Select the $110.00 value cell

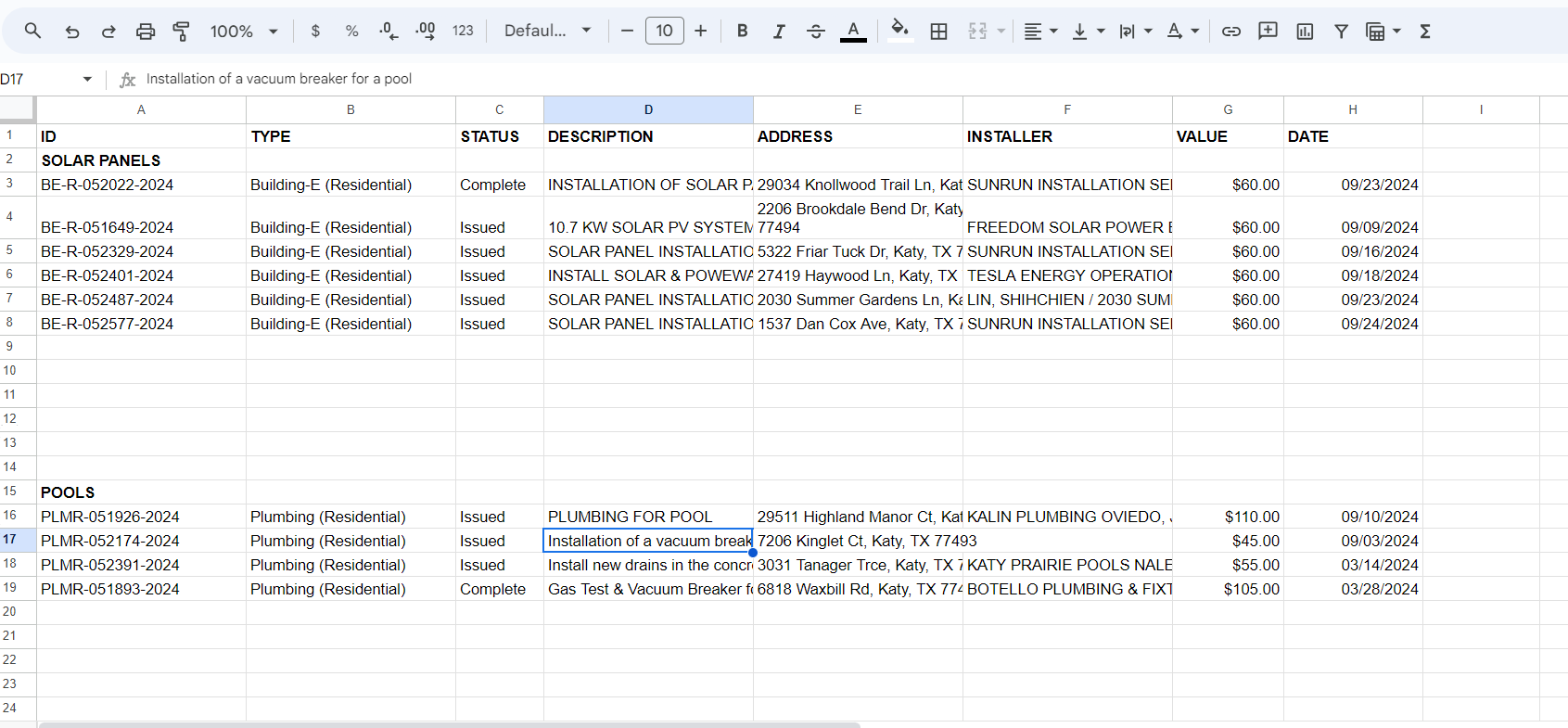point(1228,517)
